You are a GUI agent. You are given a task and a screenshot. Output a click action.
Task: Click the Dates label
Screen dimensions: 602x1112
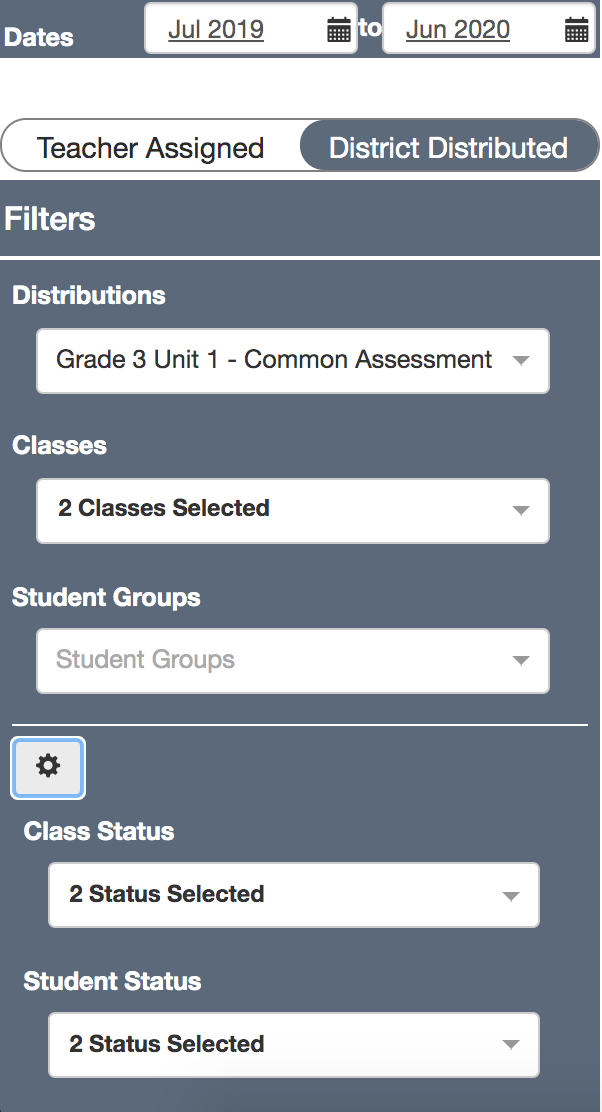click(x=39, y=38)
